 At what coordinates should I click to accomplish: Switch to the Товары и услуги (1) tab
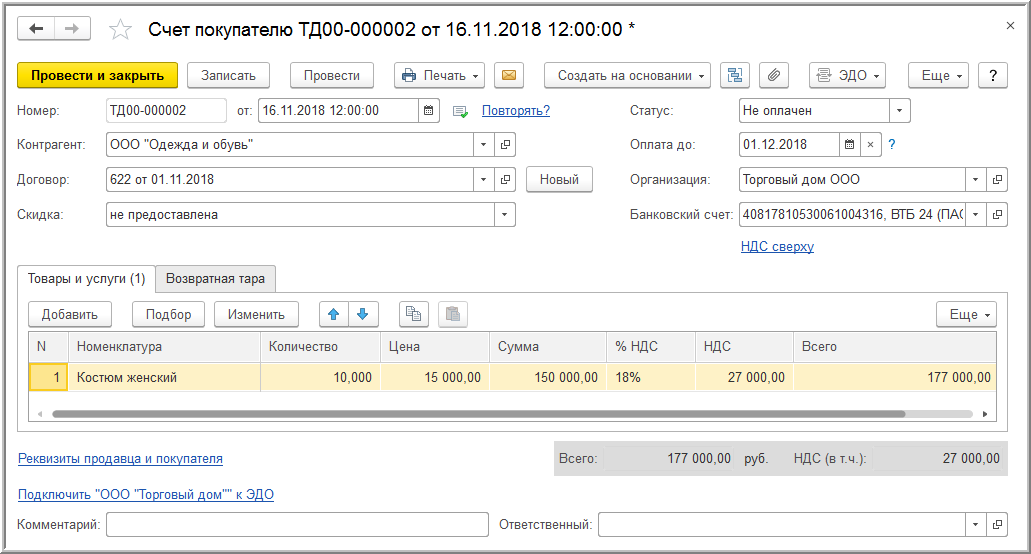point(86,279)
